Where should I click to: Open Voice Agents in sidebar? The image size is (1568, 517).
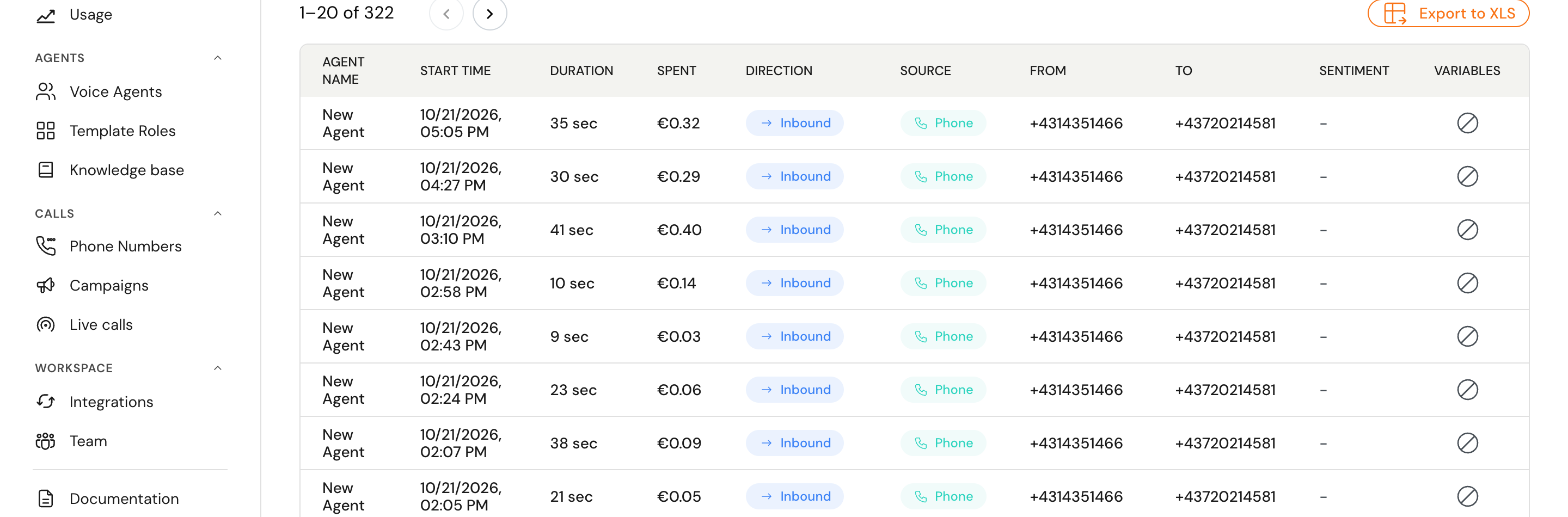point(115,92)
